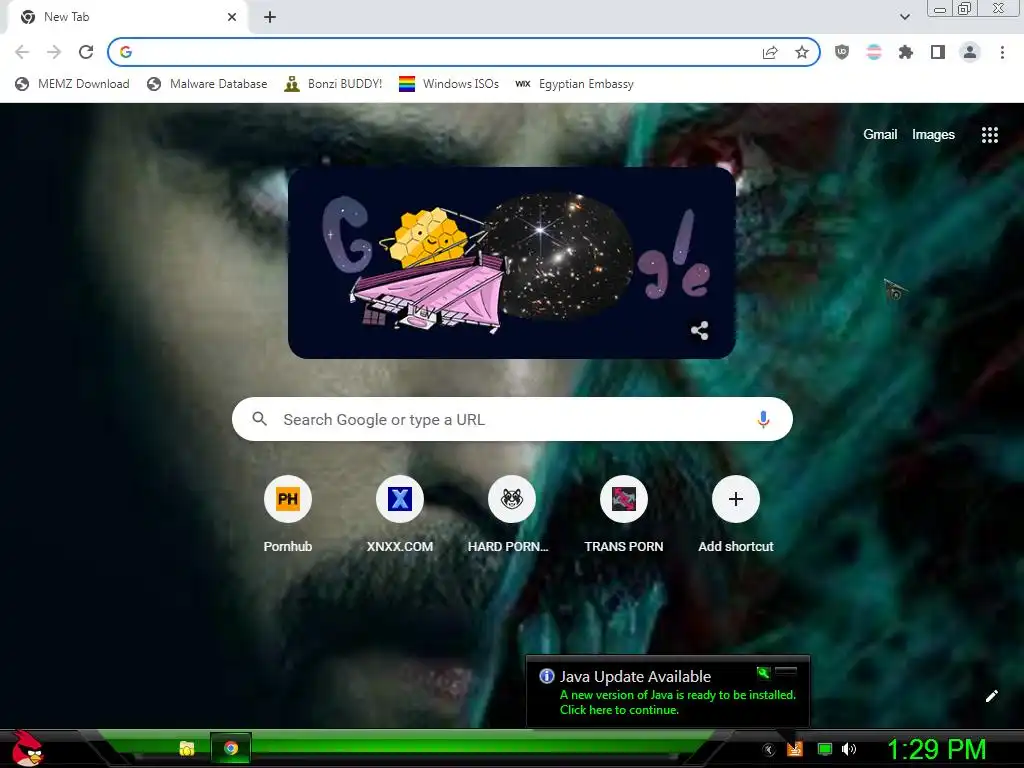Expand the tab search chevron

[904, 17]
